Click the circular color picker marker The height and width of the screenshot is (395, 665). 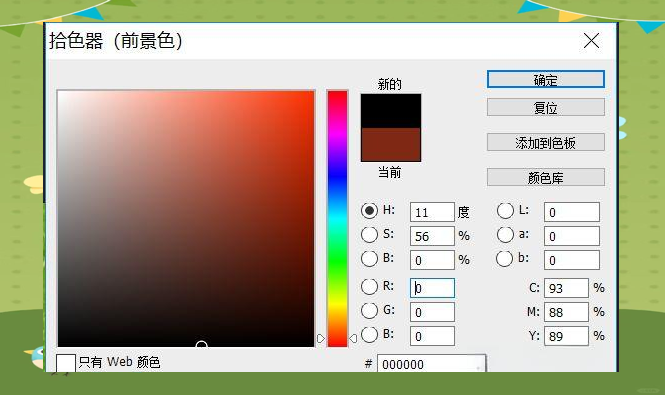[201, 345]
